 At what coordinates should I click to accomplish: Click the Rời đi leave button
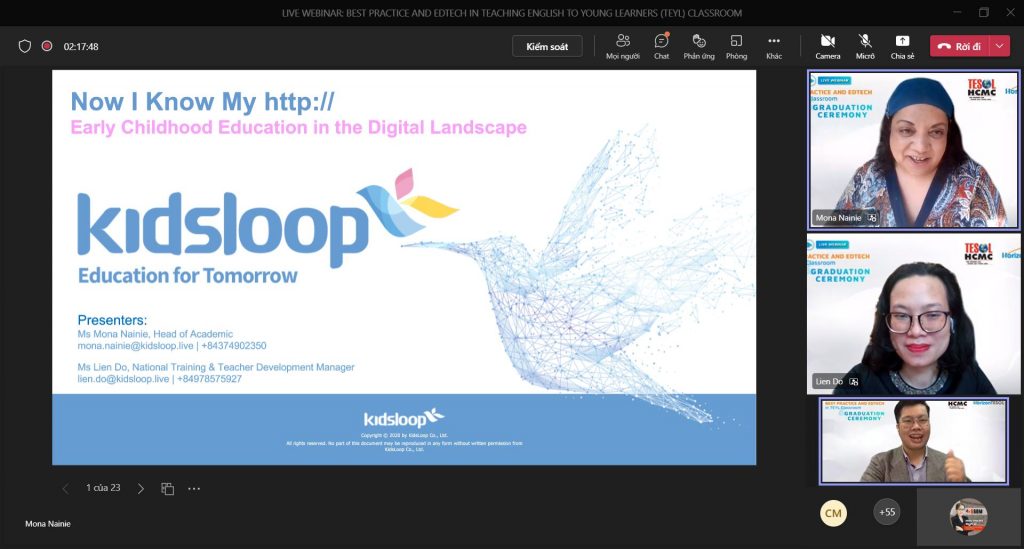pos(959,46)
